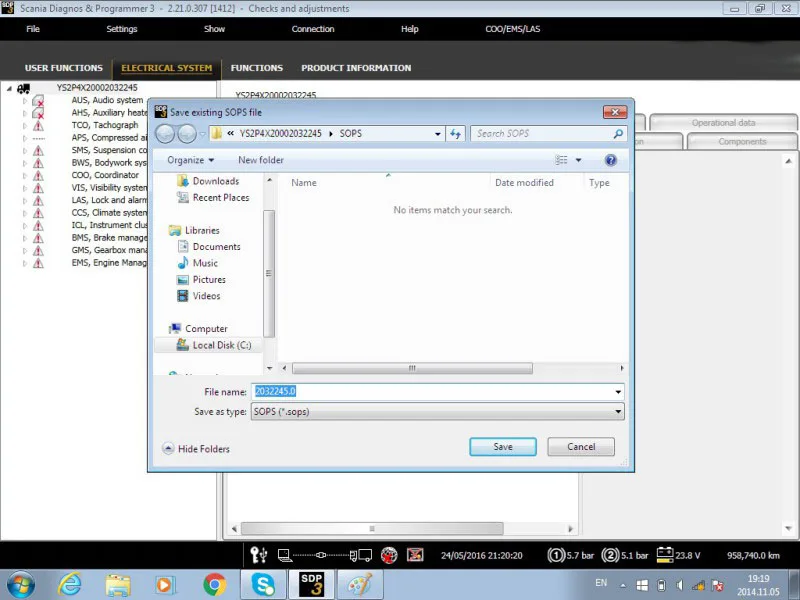Switch to the FUNCTIONS tab

(x=257, y=68)
